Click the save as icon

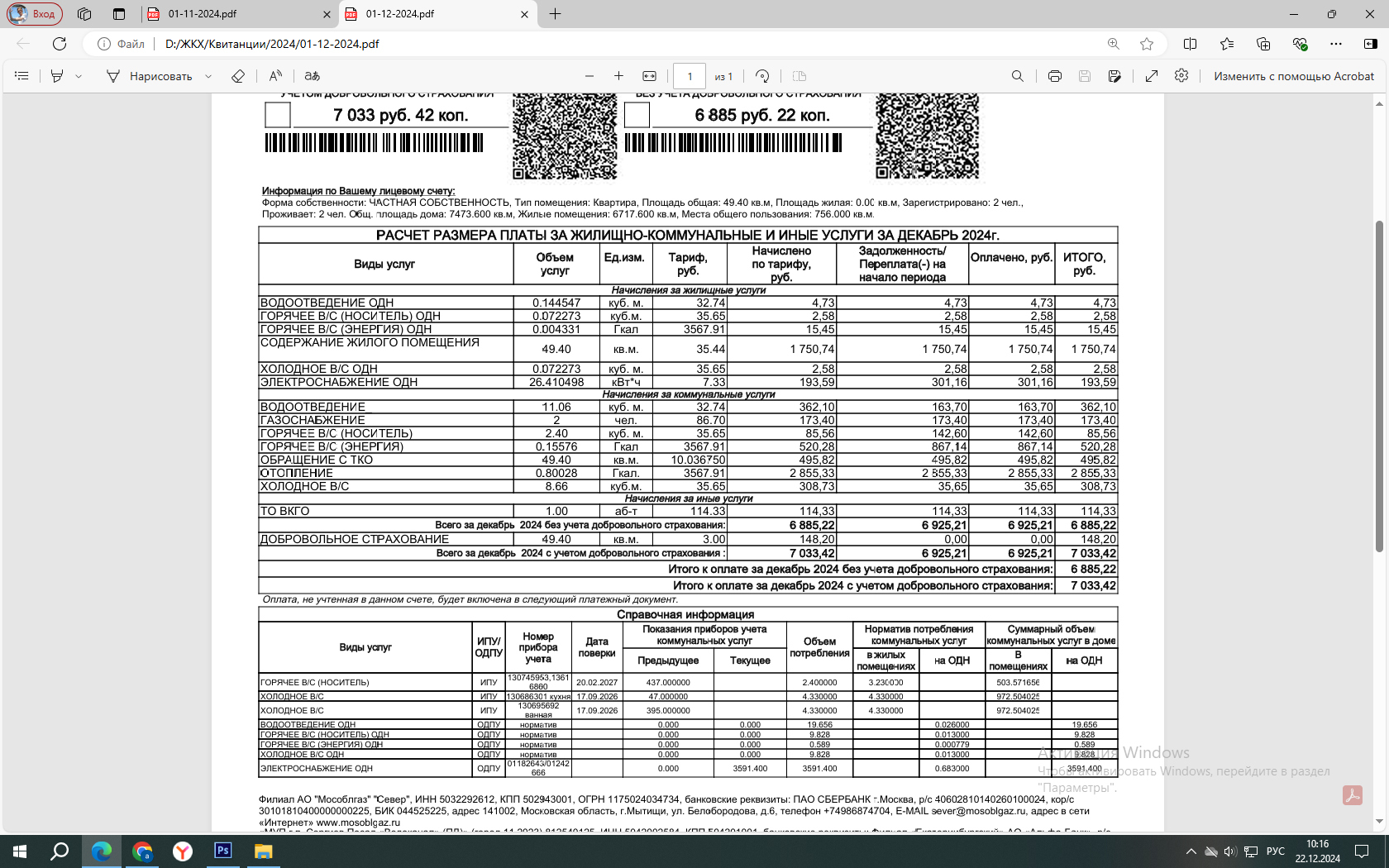coord(1115,76)
